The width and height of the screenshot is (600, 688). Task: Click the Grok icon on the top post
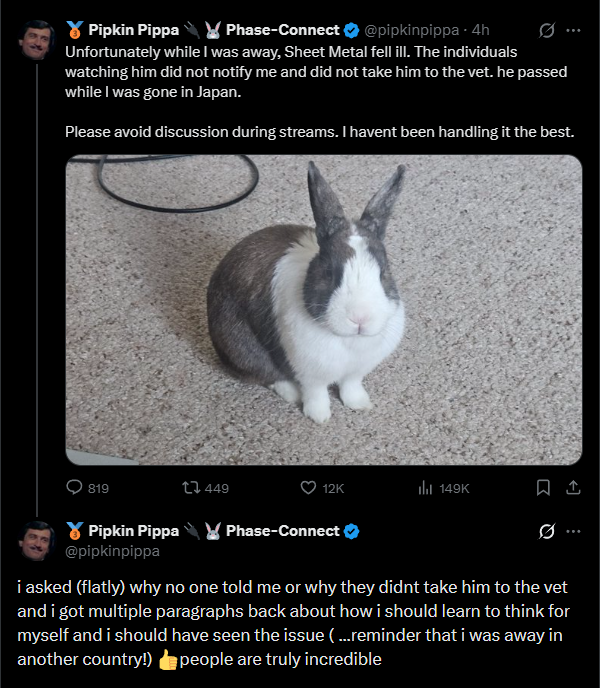547,30
